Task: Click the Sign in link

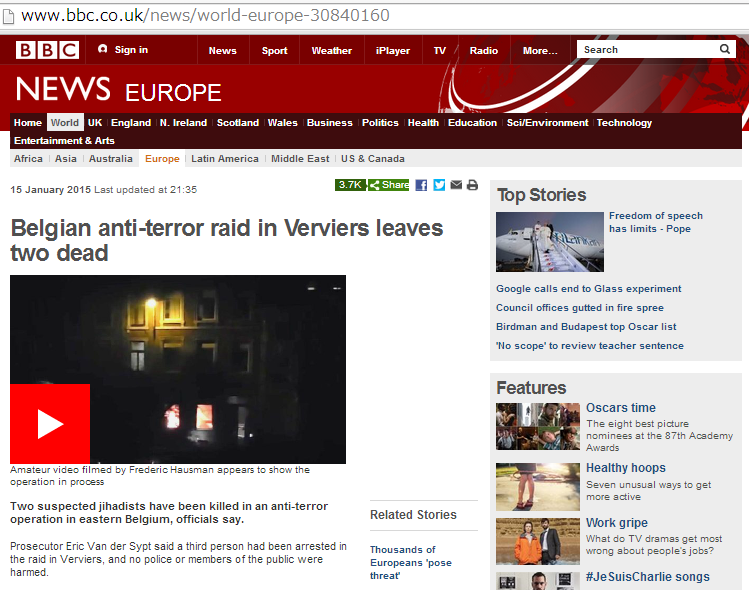Action: click(123, 50)
